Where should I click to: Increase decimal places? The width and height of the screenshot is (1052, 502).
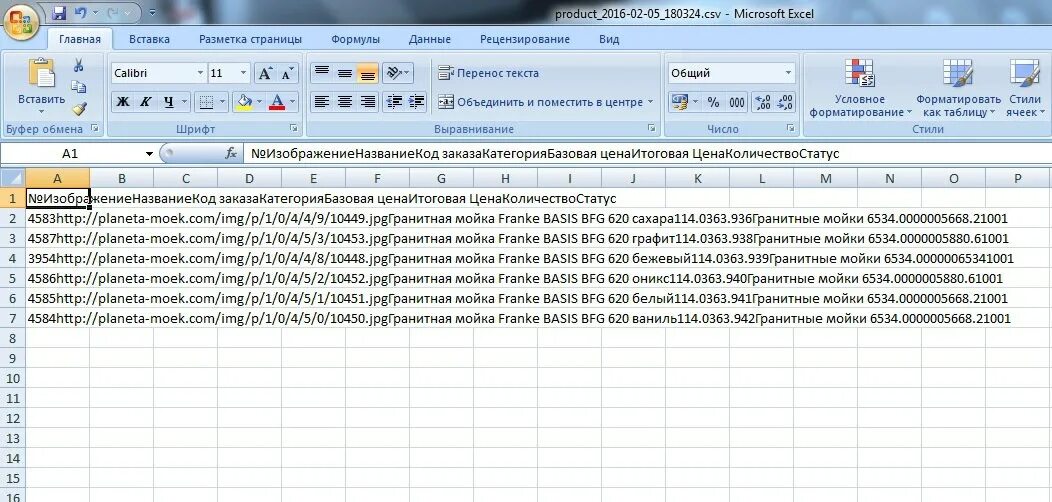[764, 102]
